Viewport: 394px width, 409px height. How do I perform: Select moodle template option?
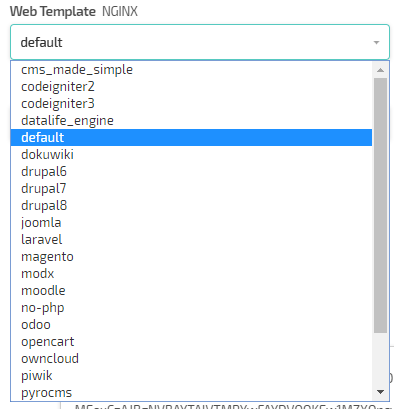coord(191,291)
